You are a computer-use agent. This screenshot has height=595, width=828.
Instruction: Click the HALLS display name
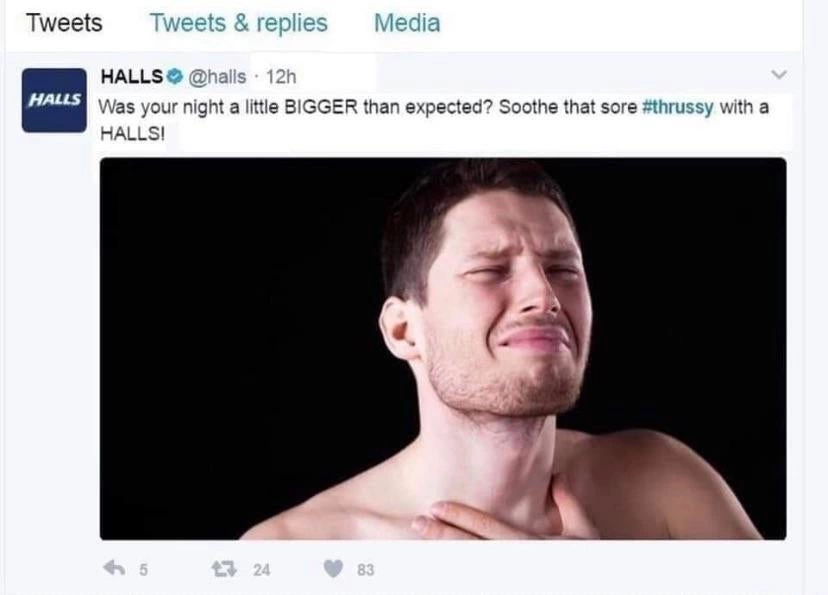pos(132,77)
